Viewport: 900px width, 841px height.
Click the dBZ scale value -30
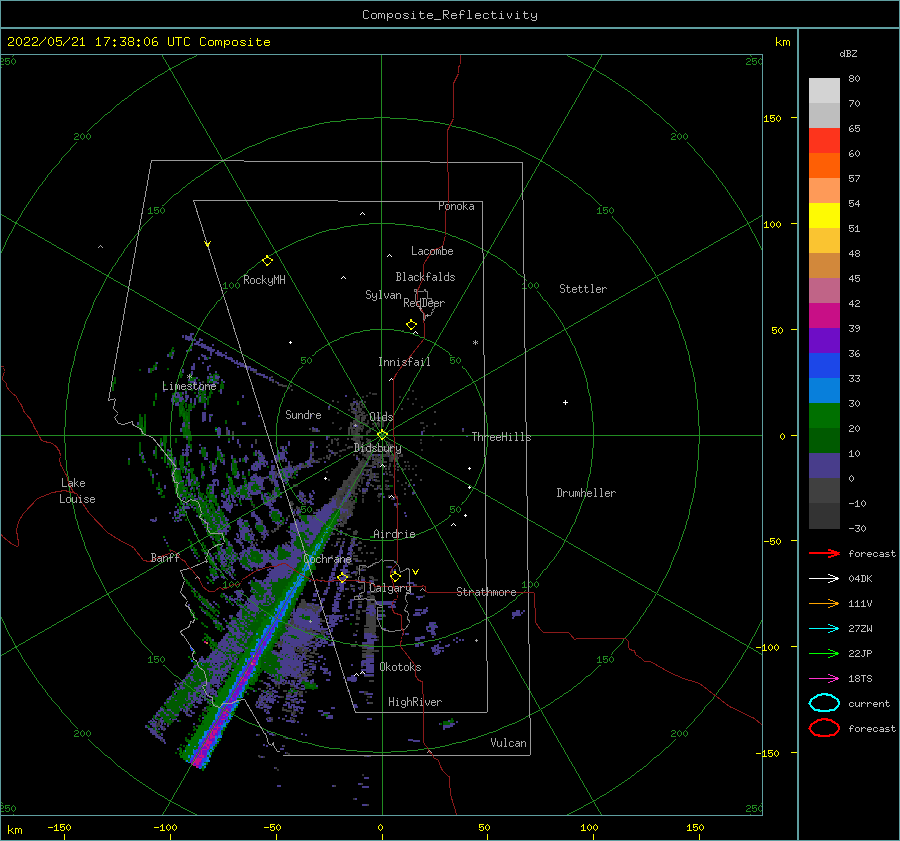coord(857,528)
